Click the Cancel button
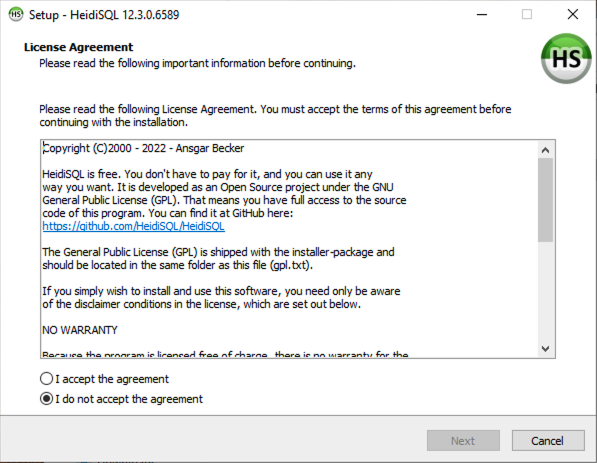Viewport: 597px width, 463px height. click(x=548, y=441)
